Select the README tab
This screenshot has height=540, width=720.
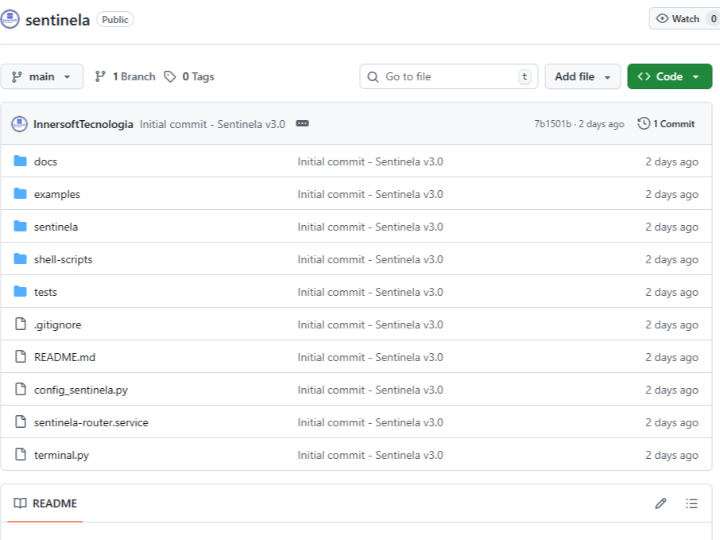[45, 503]
